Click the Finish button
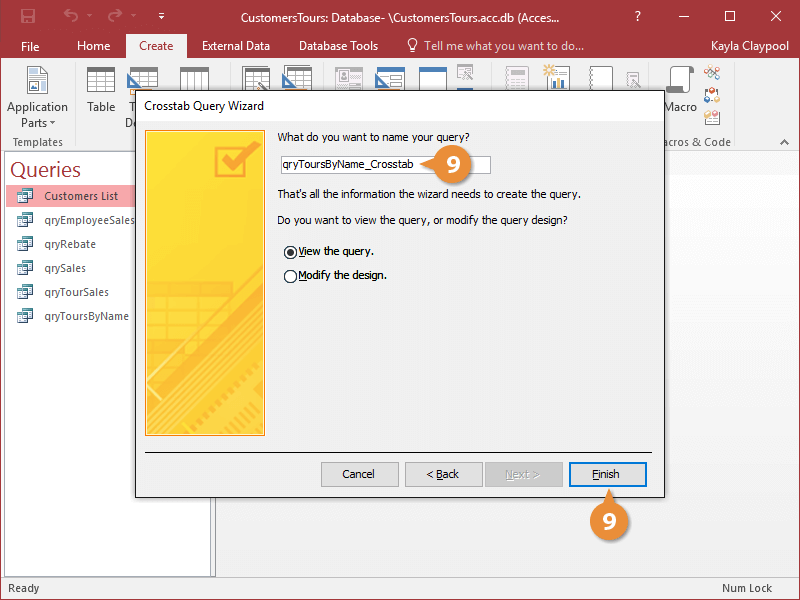800x600 pixels. coord(608,474)
